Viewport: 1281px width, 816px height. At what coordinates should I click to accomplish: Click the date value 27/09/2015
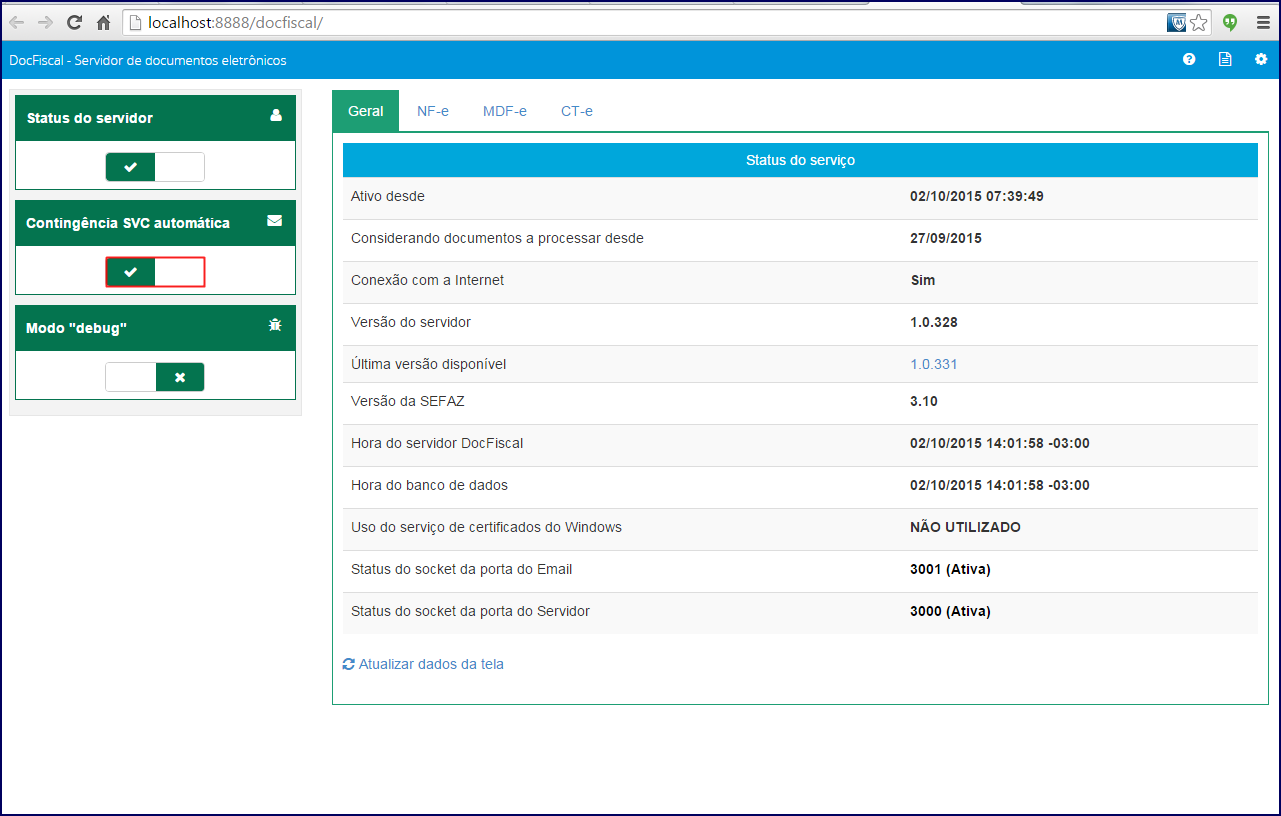pyautogui.click(x=946, y=238)
